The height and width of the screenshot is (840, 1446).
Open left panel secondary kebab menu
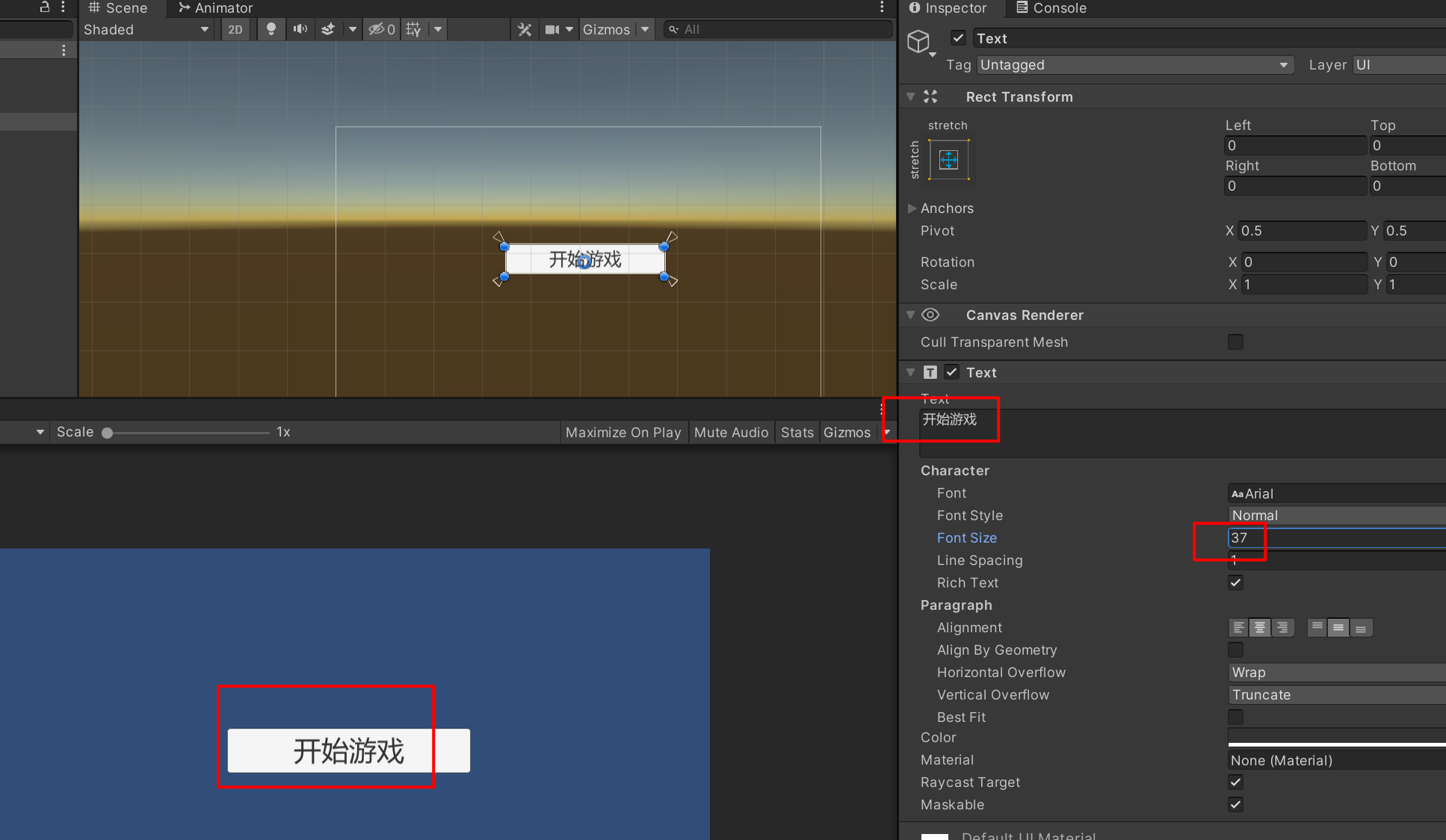64,50
